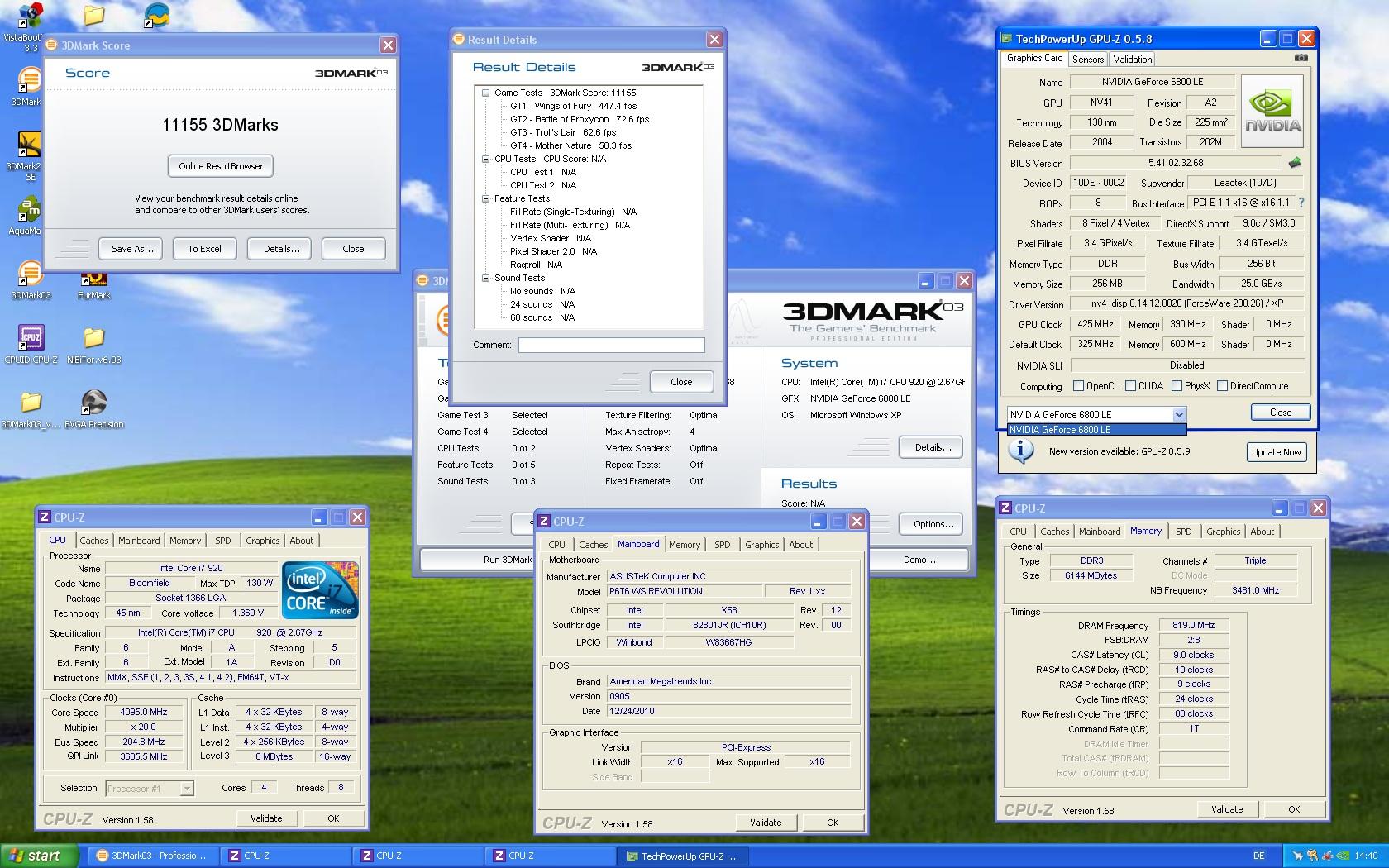Click the Demo button in 3DMark03 window
Screen dimensions: 1389x868
click(919, 560)
